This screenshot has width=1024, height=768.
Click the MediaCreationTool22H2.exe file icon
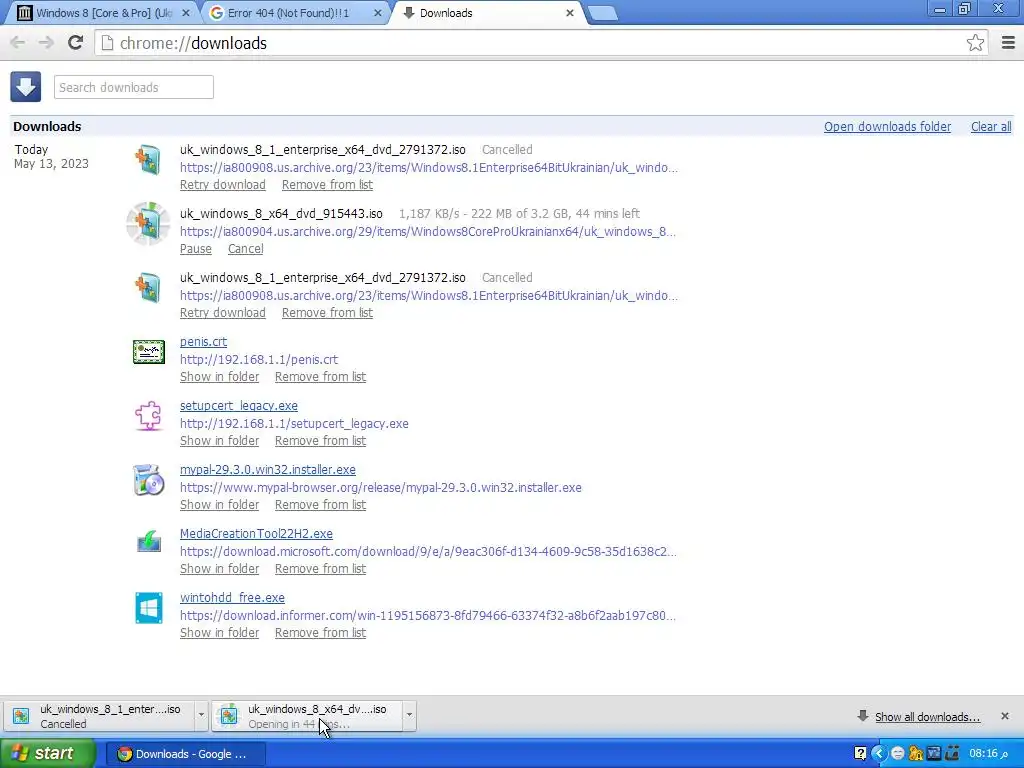pyautogui.click(x=148, y=542)
